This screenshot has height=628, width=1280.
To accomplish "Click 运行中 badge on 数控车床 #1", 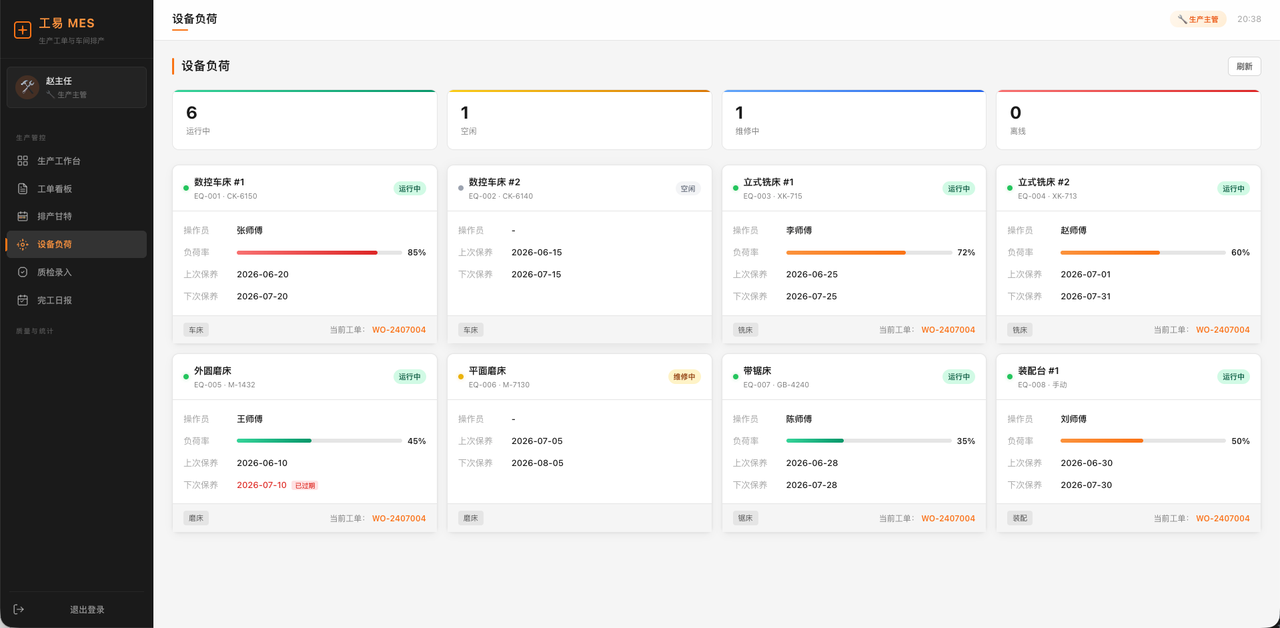I will click(410, 188).
